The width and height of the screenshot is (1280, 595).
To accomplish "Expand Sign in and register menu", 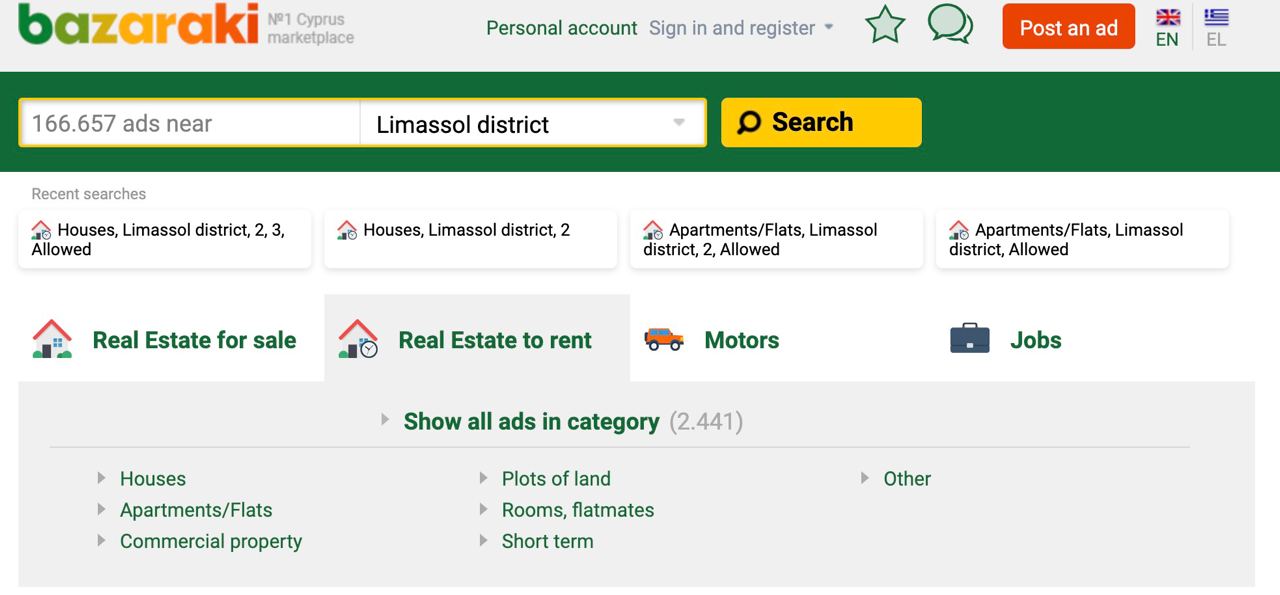I will pyautogui.click(x=741, y=28).
